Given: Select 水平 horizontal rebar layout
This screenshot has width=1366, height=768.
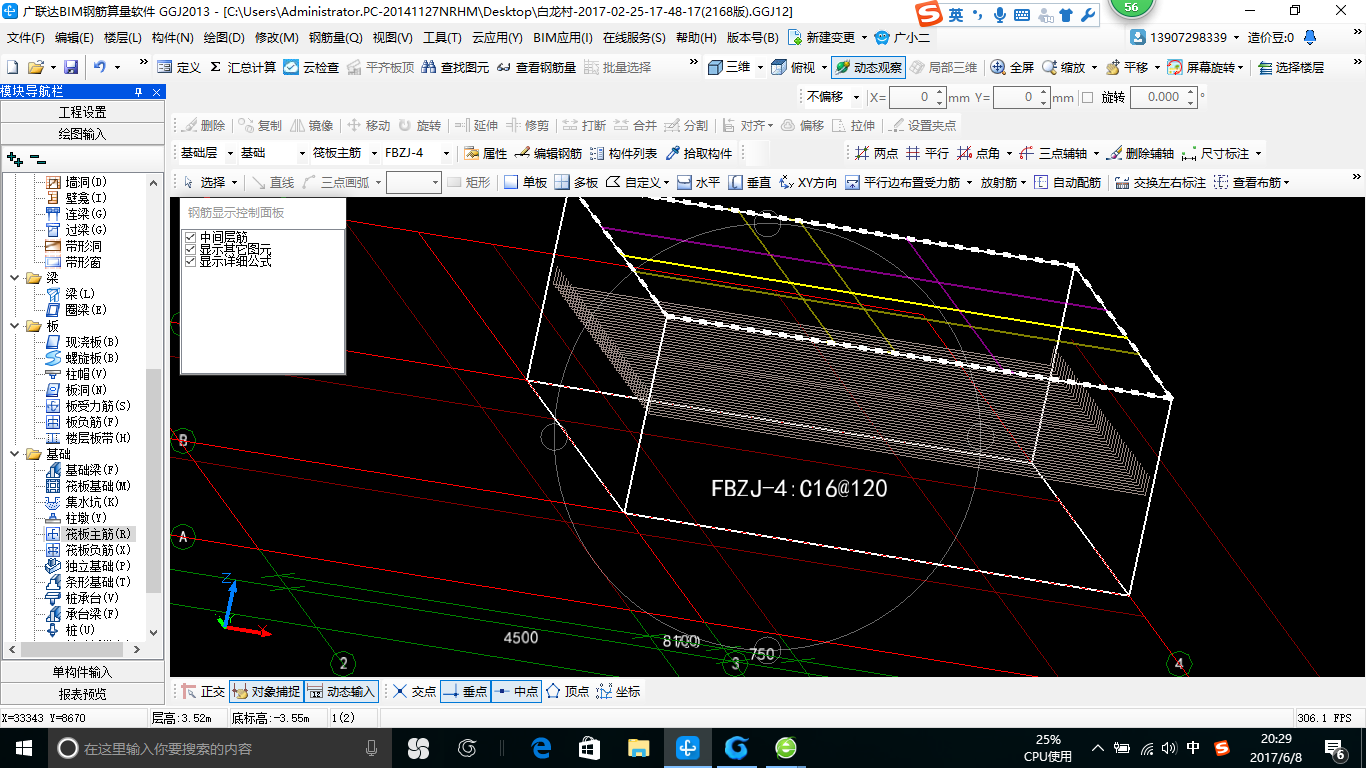Looking at the screenshot, I should point(698,182).
